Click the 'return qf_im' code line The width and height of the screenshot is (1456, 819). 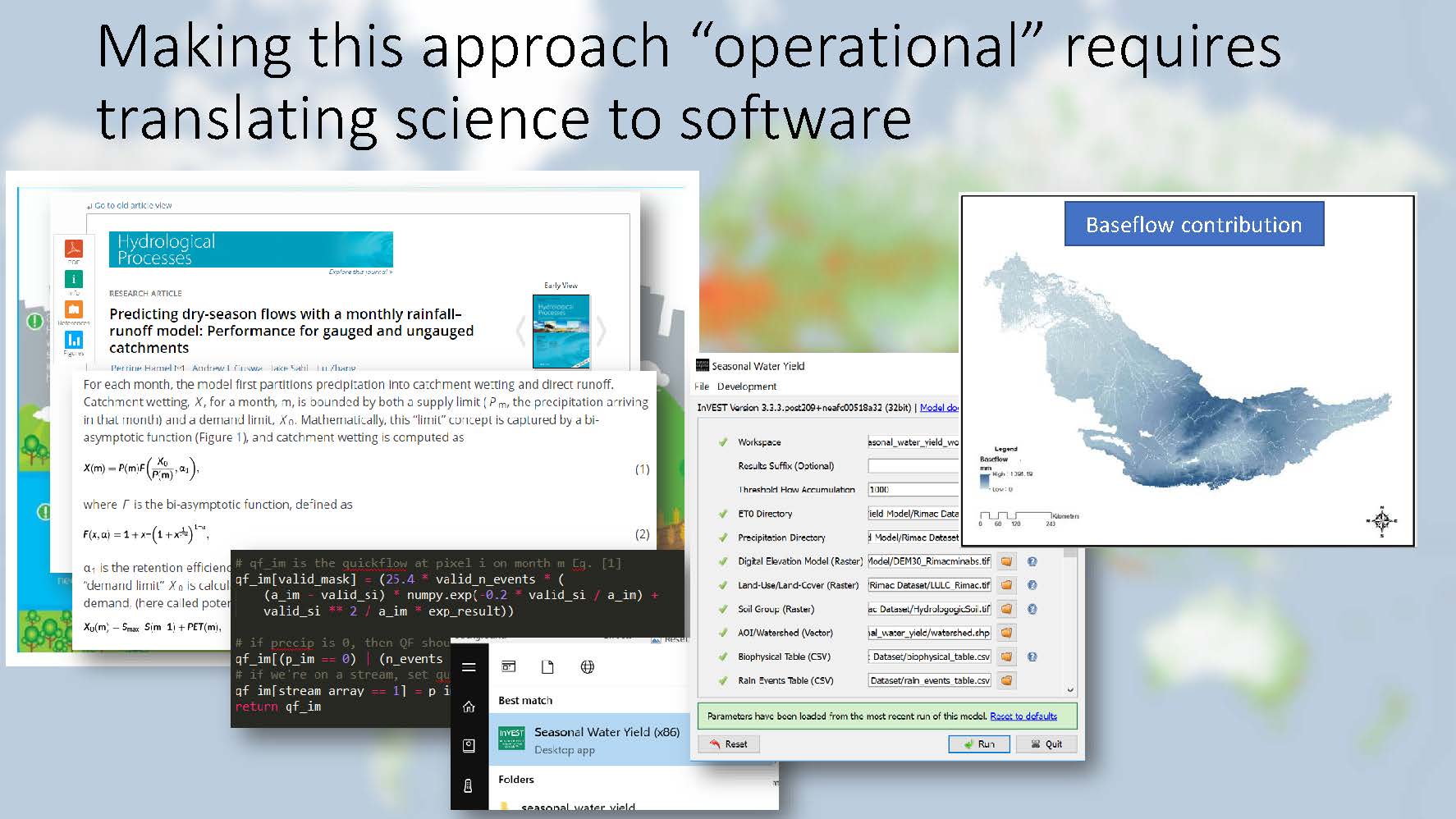278,707
